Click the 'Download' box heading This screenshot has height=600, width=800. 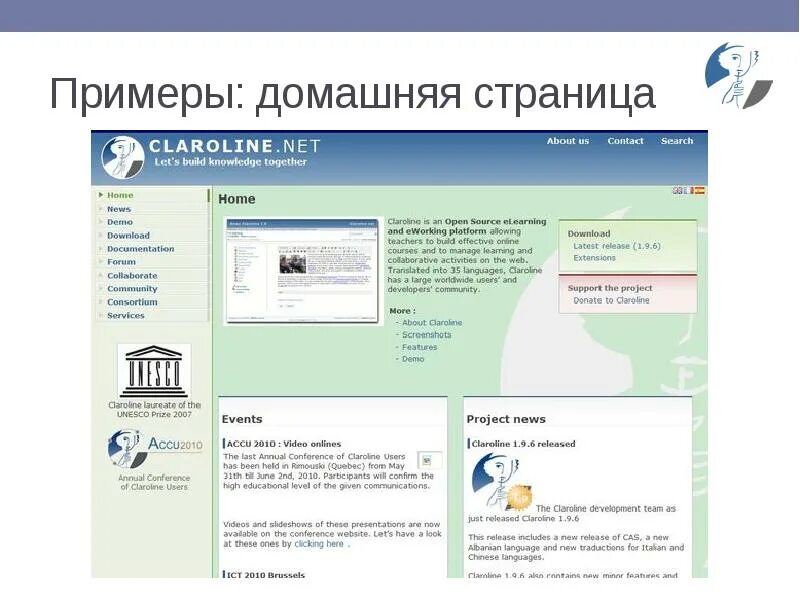click(589, 234)
